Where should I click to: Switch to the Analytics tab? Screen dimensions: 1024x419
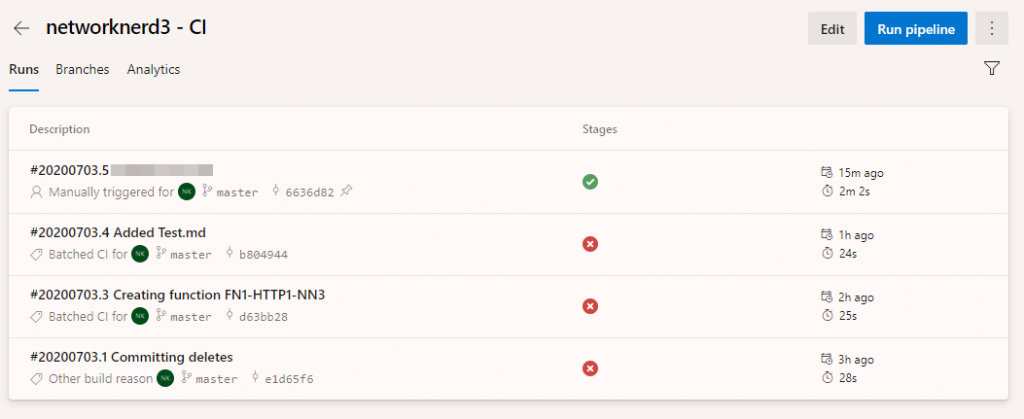tap(153, 69)
